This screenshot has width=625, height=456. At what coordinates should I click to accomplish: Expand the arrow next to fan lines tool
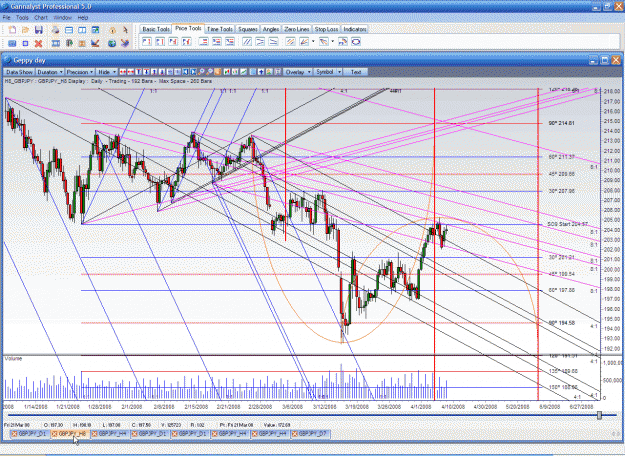click(x=313, y=41)
